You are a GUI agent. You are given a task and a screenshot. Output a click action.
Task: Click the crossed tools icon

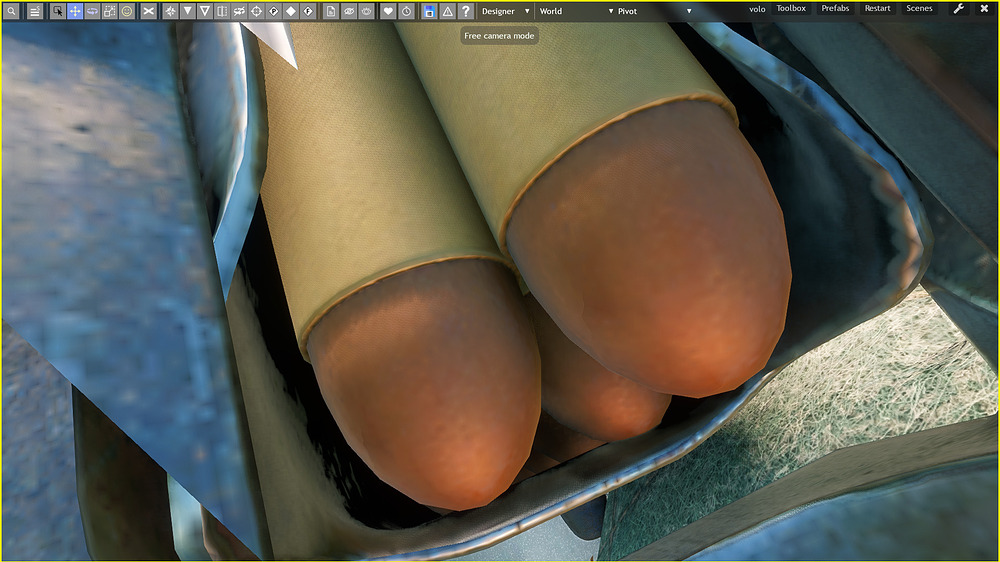click(149, 11)
